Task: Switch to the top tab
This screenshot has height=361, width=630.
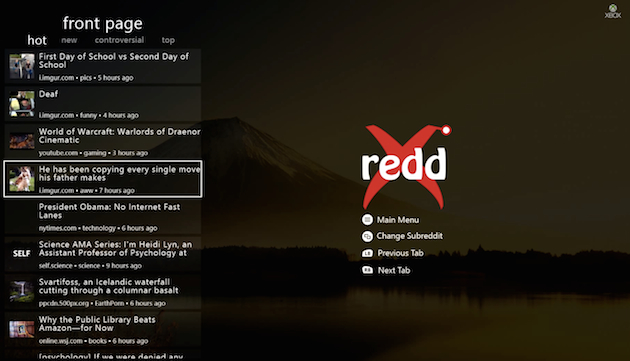Action: pos(168,40)
